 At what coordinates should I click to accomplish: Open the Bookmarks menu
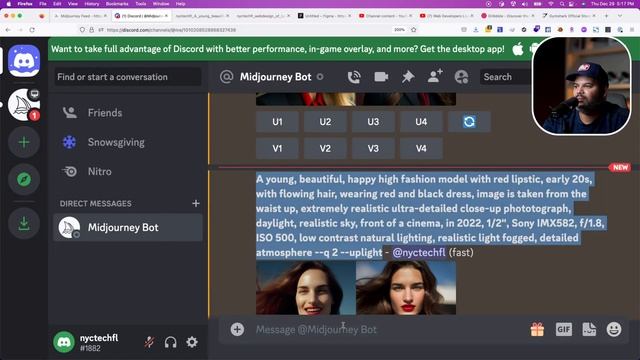click(117, 4)
